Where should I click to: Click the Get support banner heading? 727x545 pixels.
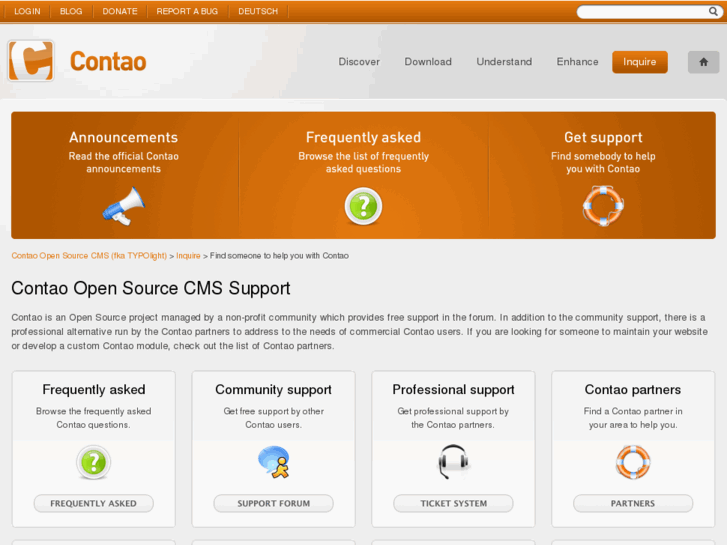tap(603, 137)
